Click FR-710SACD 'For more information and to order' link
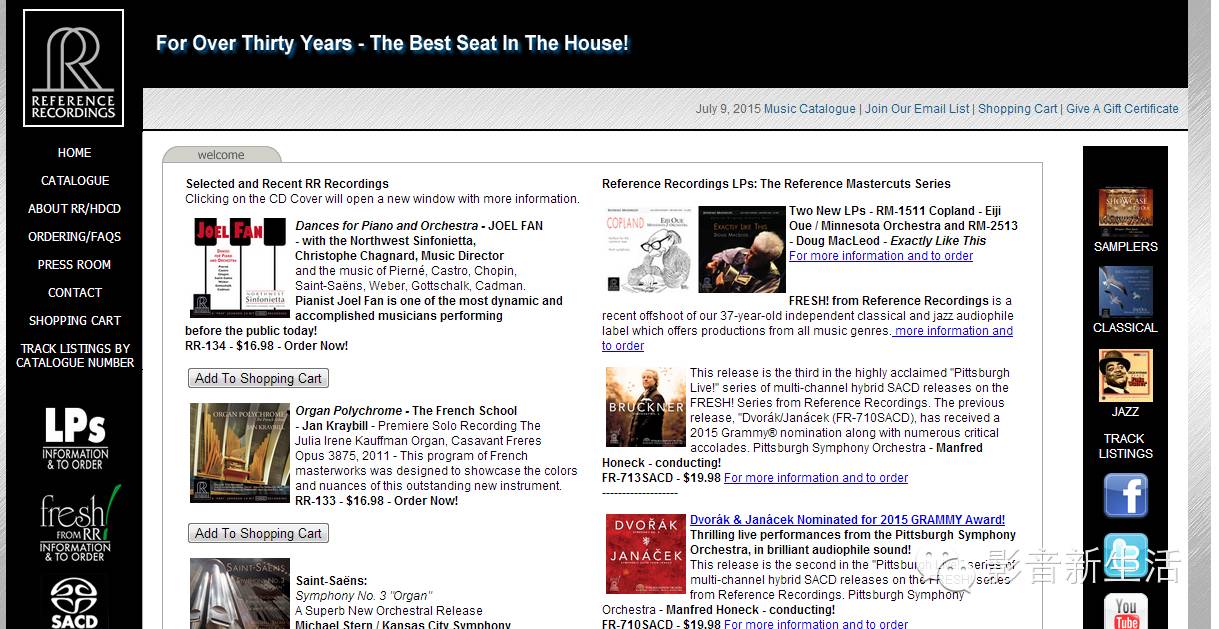This screenshot has width=1219, height=629. tap(816, 624)
